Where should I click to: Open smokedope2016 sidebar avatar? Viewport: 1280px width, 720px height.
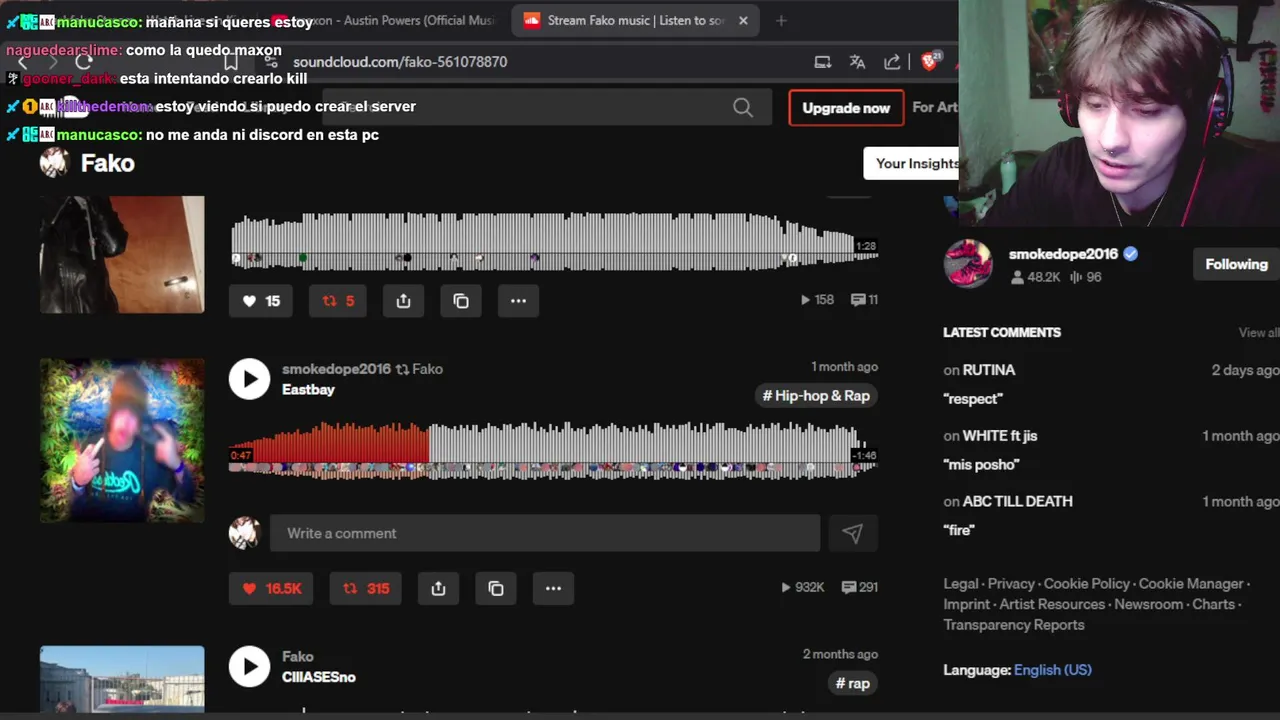(968, 264)
